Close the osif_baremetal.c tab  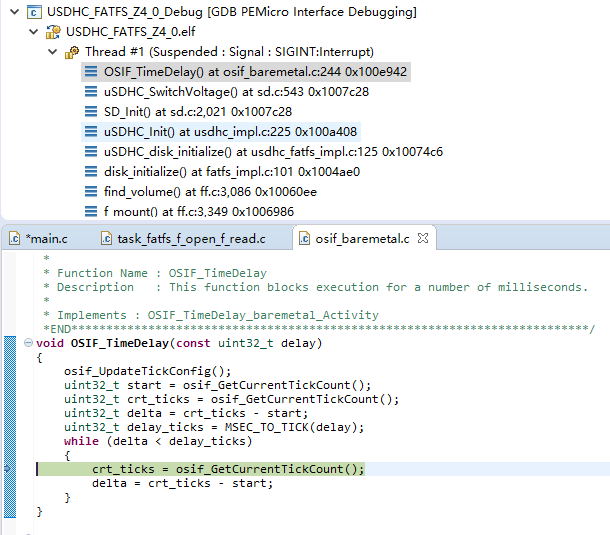click(x=423, y=238)
